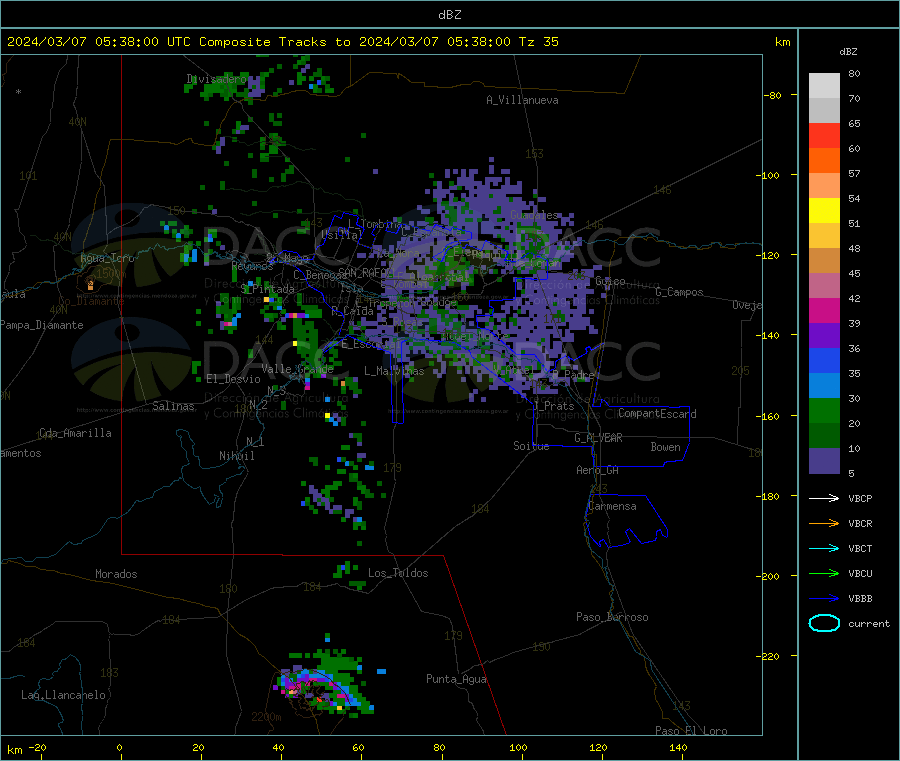Click the 'Pampa_Diamante' map label
The height and width of the screenshot is (761, 900).
[41, 325]
